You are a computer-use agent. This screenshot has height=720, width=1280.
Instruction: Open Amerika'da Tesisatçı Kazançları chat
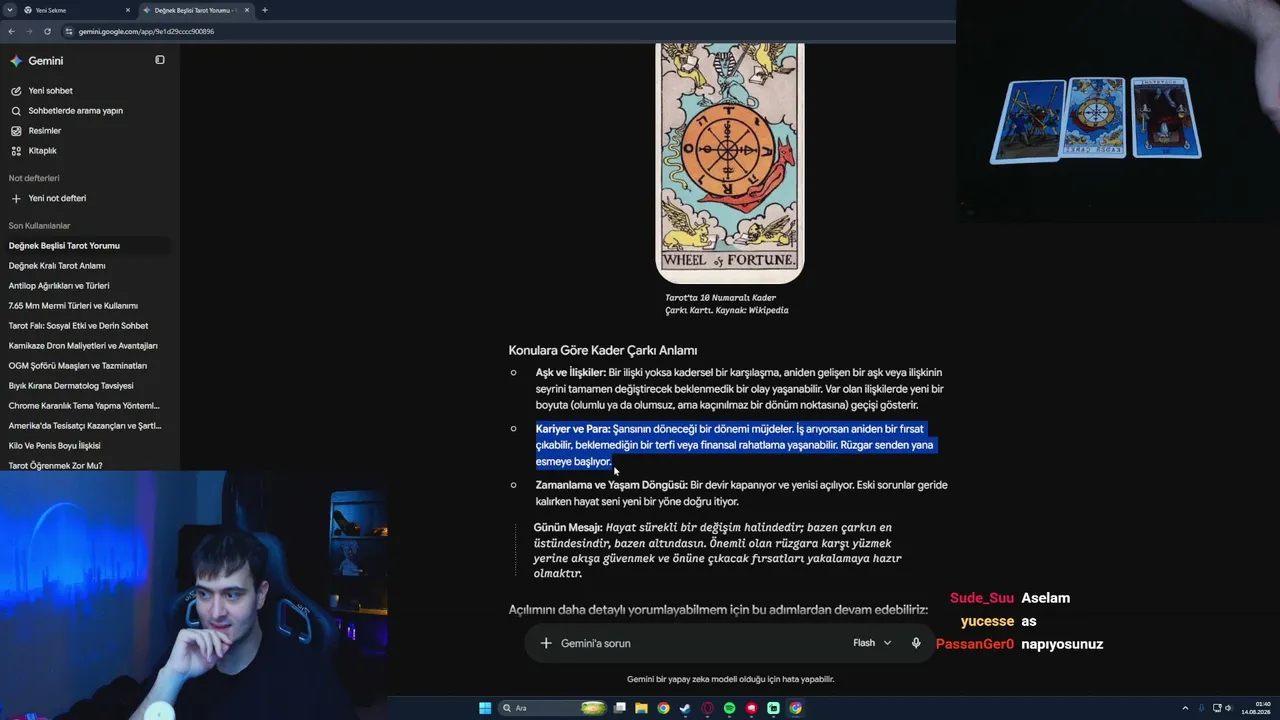click(x=85, y=426)
